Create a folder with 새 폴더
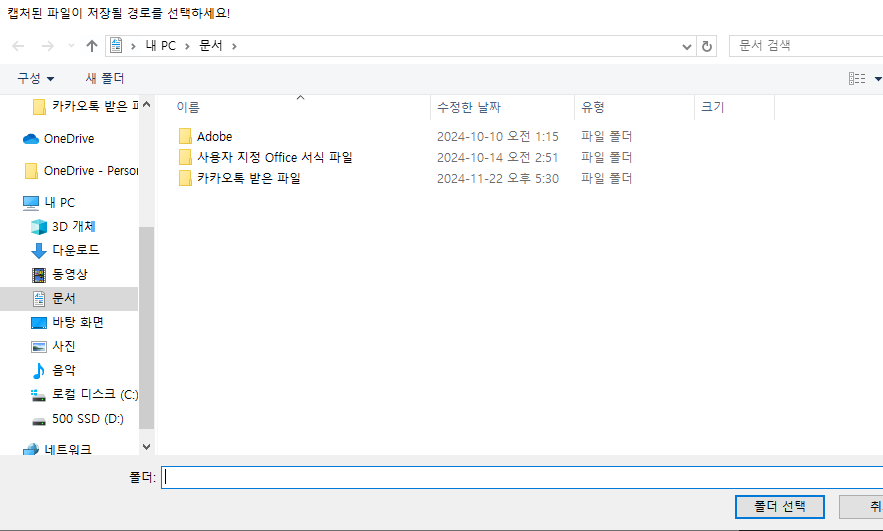 pos(105,78)
